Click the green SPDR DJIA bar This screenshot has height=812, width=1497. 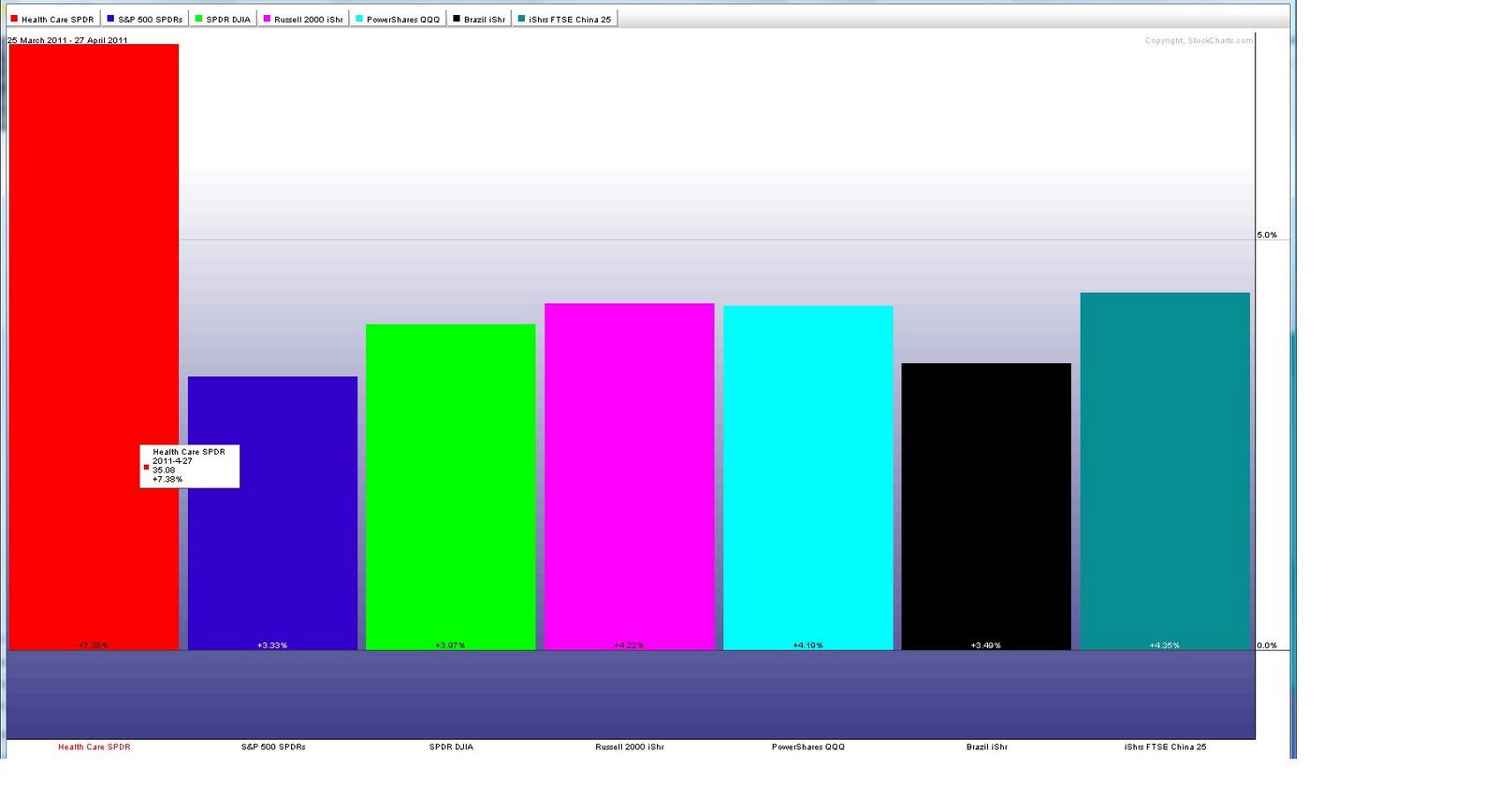tap(450, 487)
